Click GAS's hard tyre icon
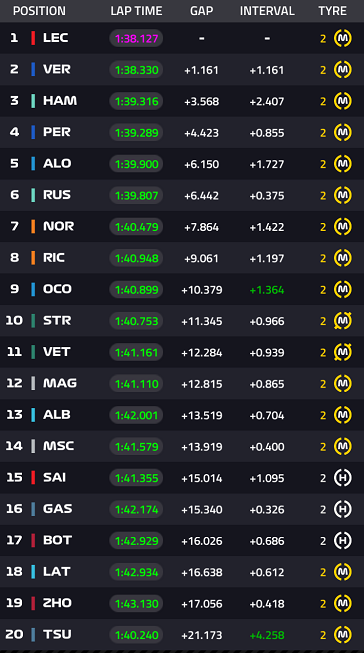This screenshot has height=653, width=364. point(343,509)
